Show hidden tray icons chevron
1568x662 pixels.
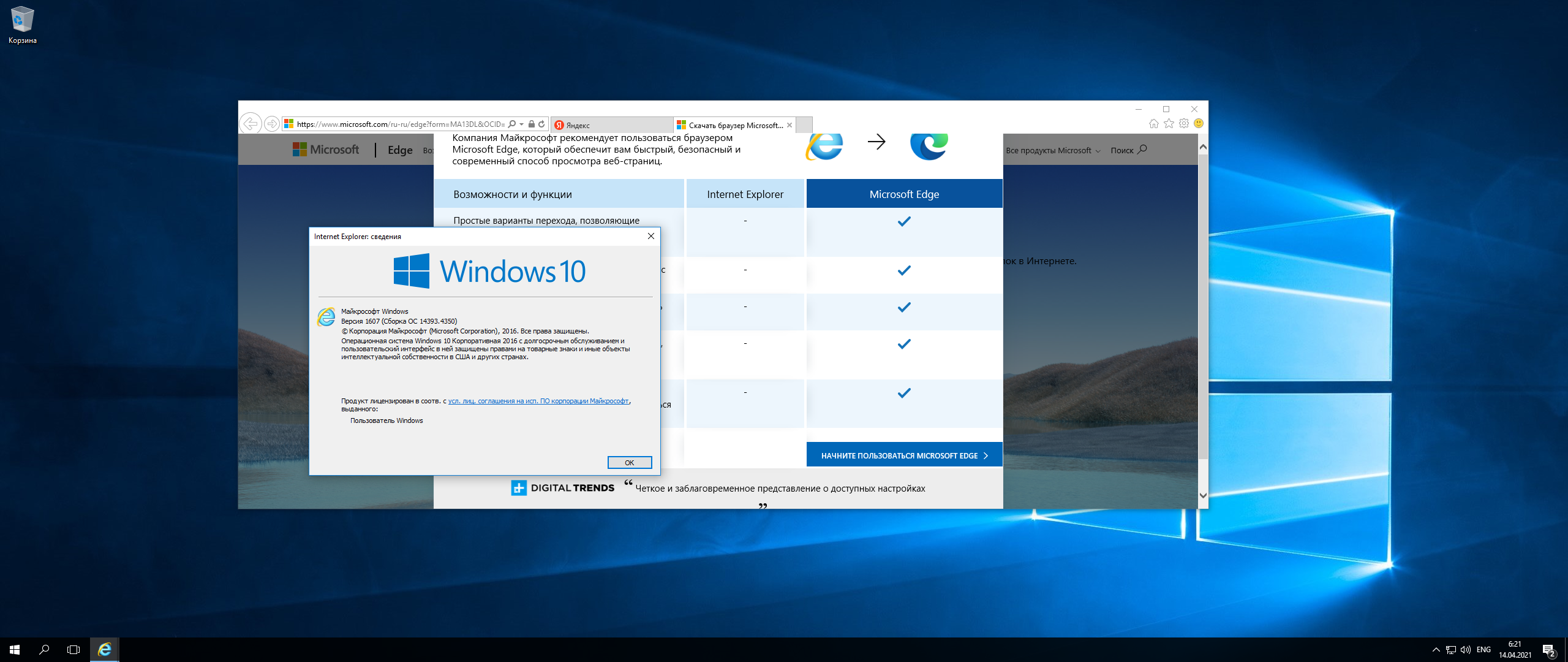point(1436,650)
